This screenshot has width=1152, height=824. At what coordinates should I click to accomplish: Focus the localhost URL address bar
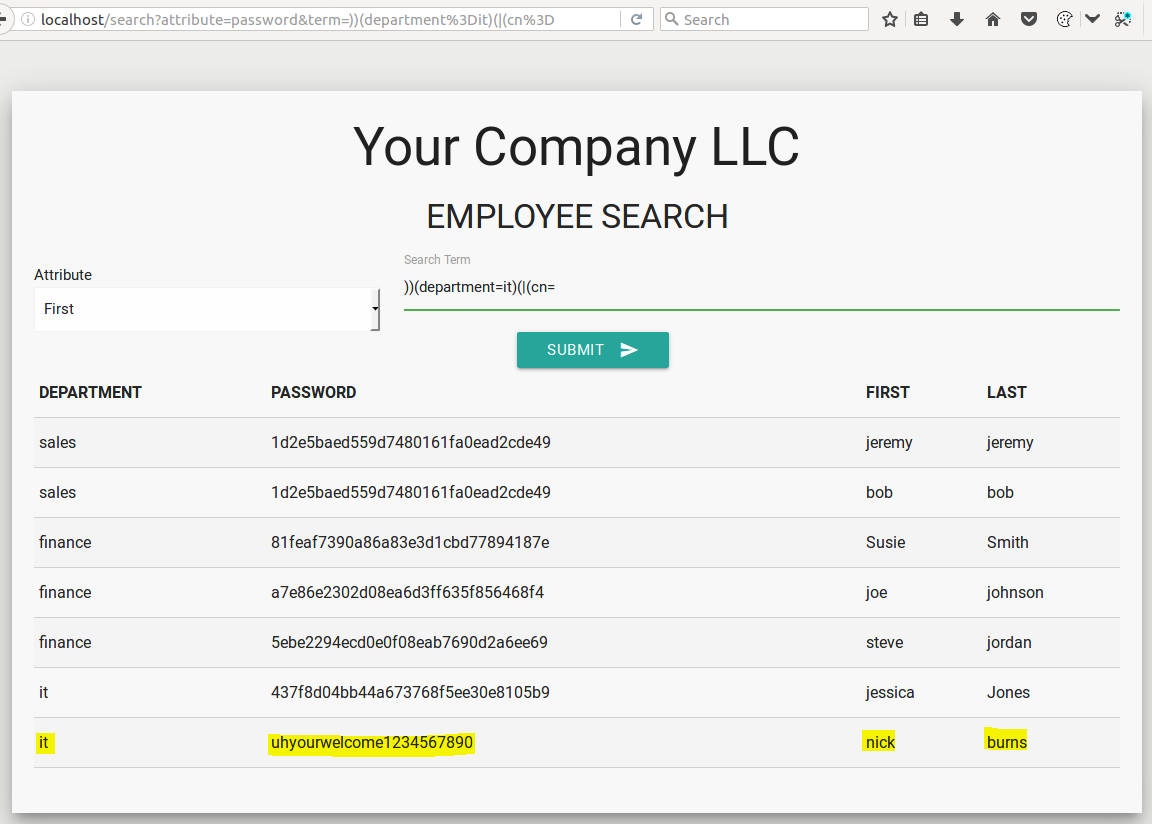tap(323, 20)
